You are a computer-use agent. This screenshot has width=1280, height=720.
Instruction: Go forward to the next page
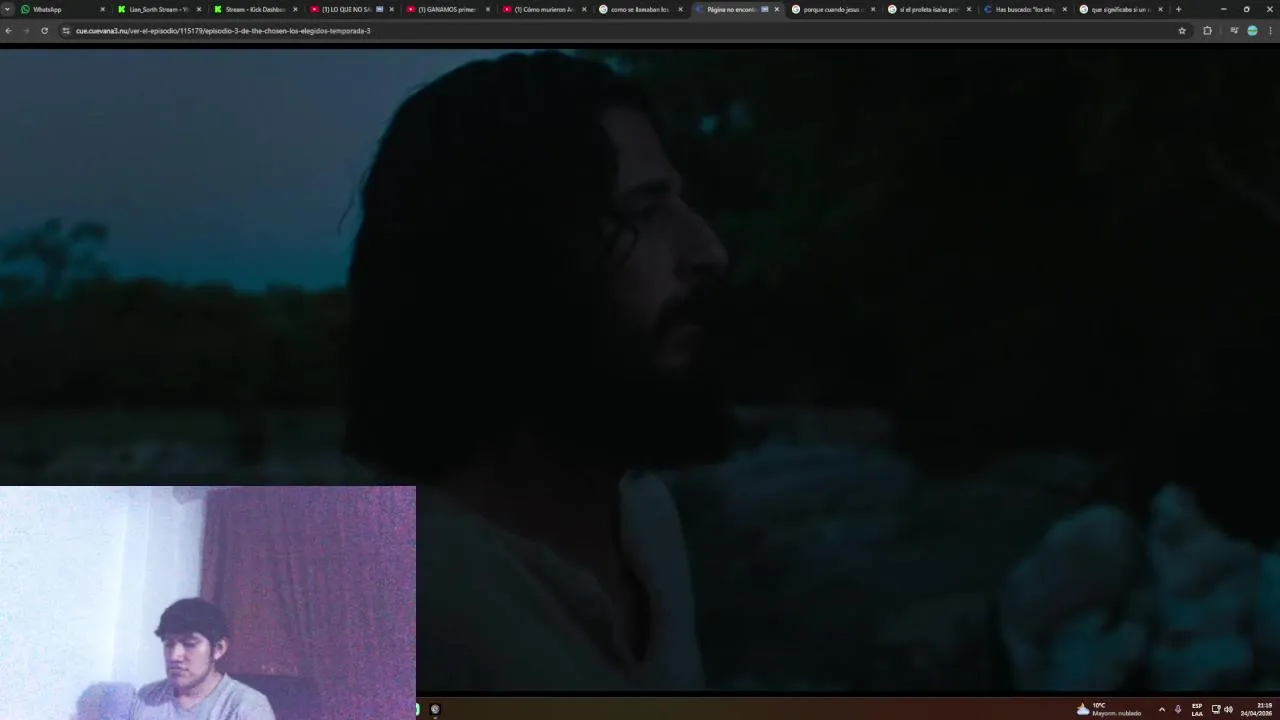pos(26,31)
